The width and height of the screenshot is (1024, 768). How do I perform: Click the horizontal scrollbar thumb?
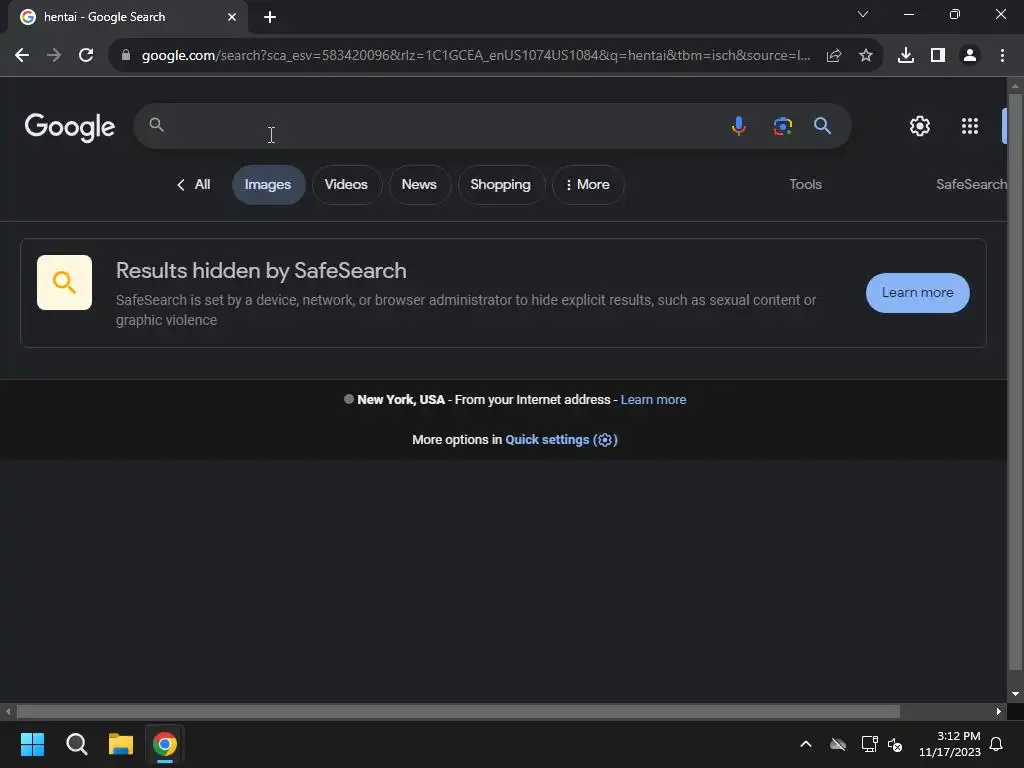(x=458, y=711)
